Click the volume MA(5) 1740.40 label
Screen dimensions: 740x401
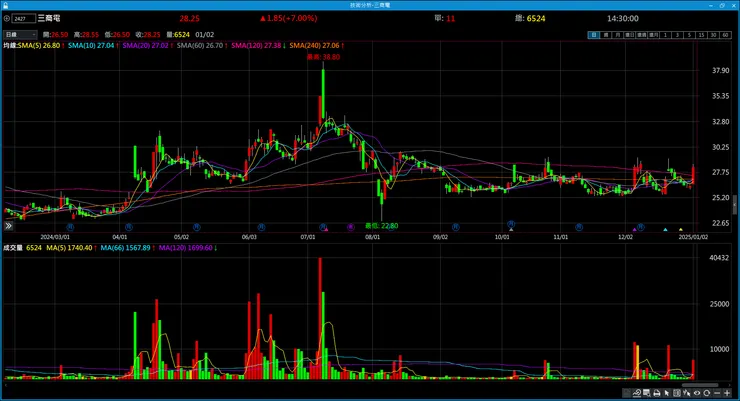[x=69, y=248]
